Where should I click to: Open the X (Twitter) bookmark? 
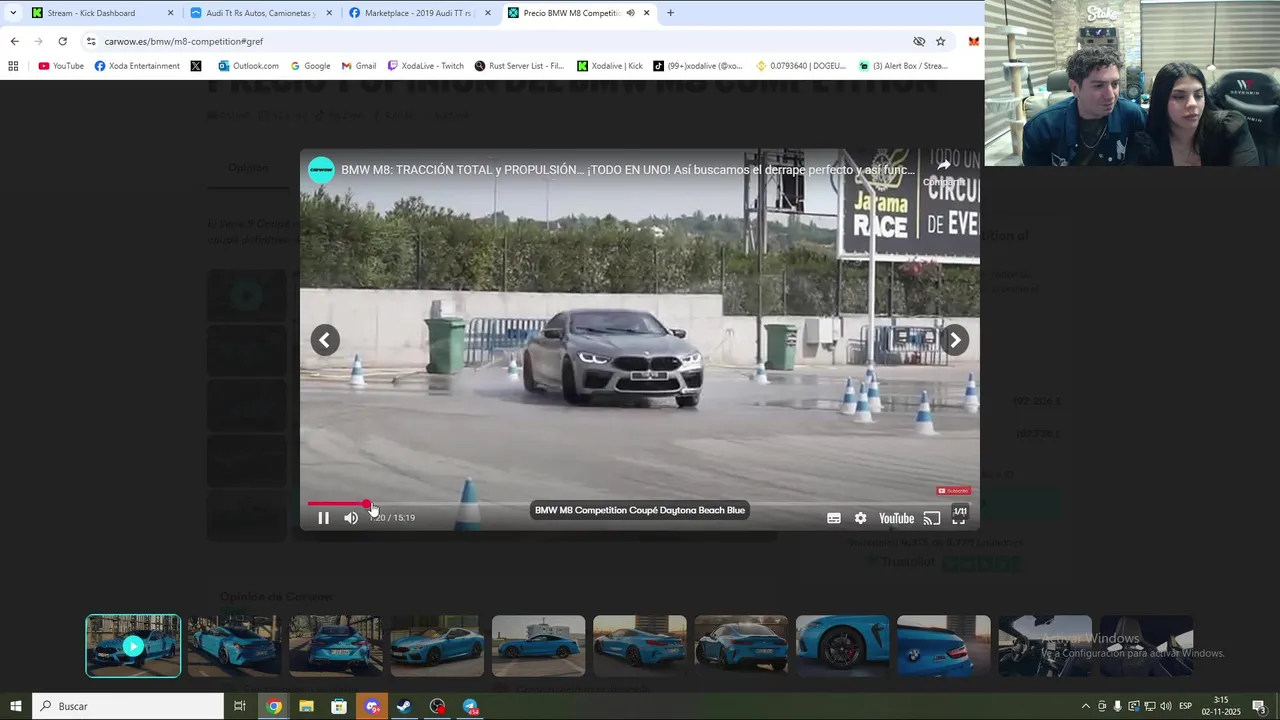[196, 66]
